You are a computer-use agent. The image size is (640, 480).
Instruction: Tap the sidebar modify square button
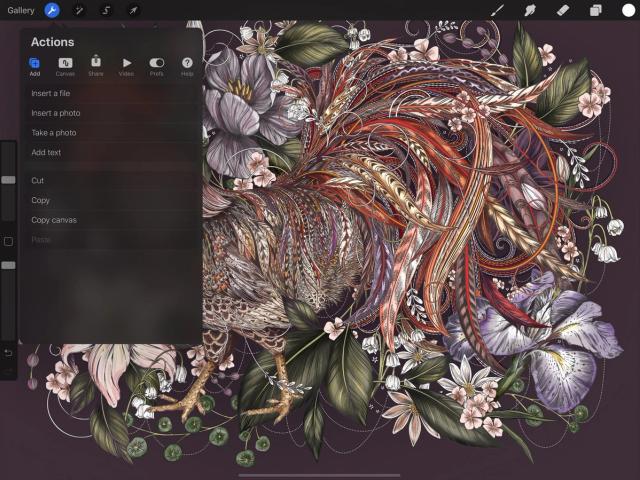8,242
